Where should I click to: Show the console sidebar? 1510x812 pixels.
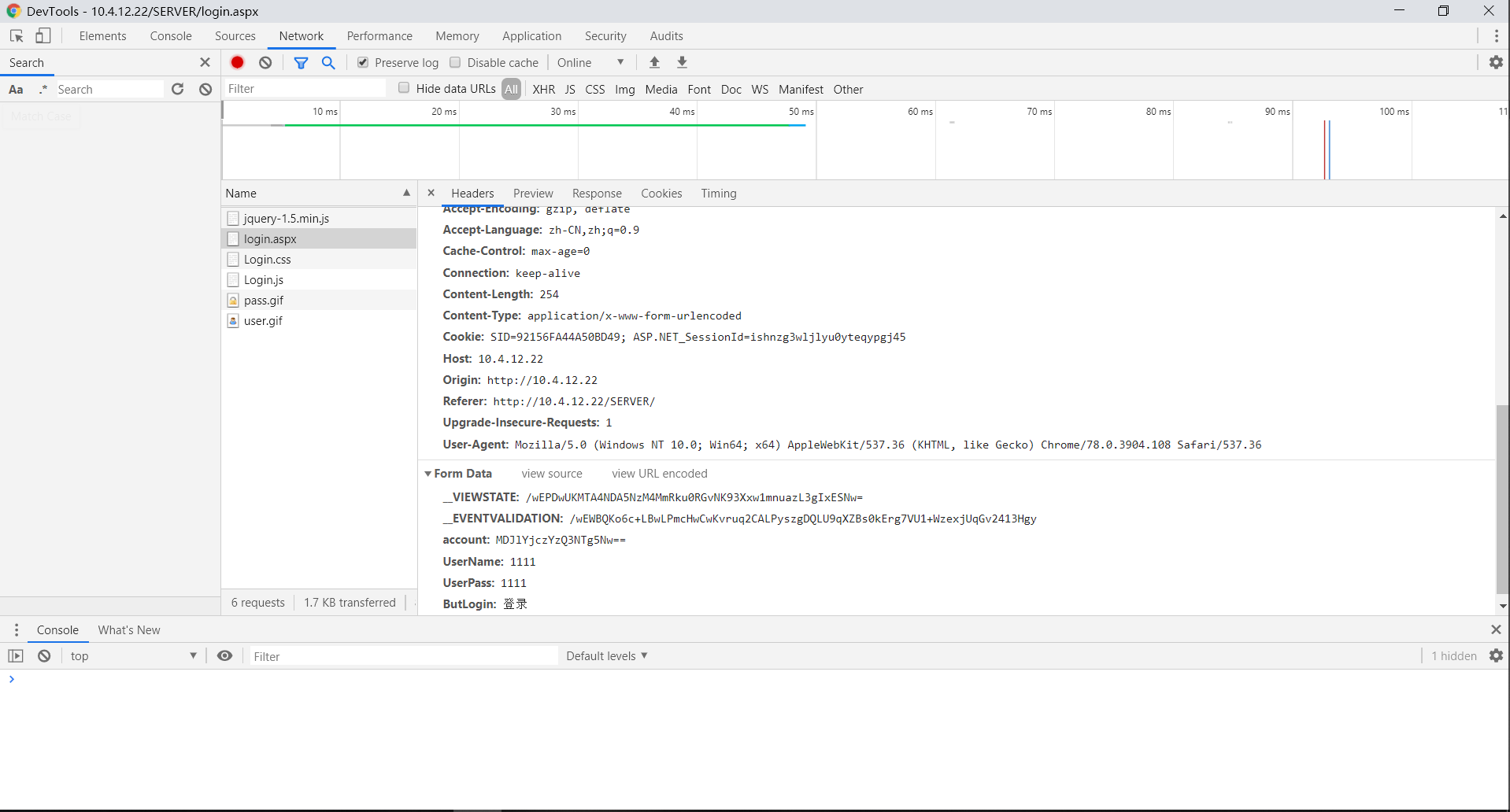[x=16, y=655]
